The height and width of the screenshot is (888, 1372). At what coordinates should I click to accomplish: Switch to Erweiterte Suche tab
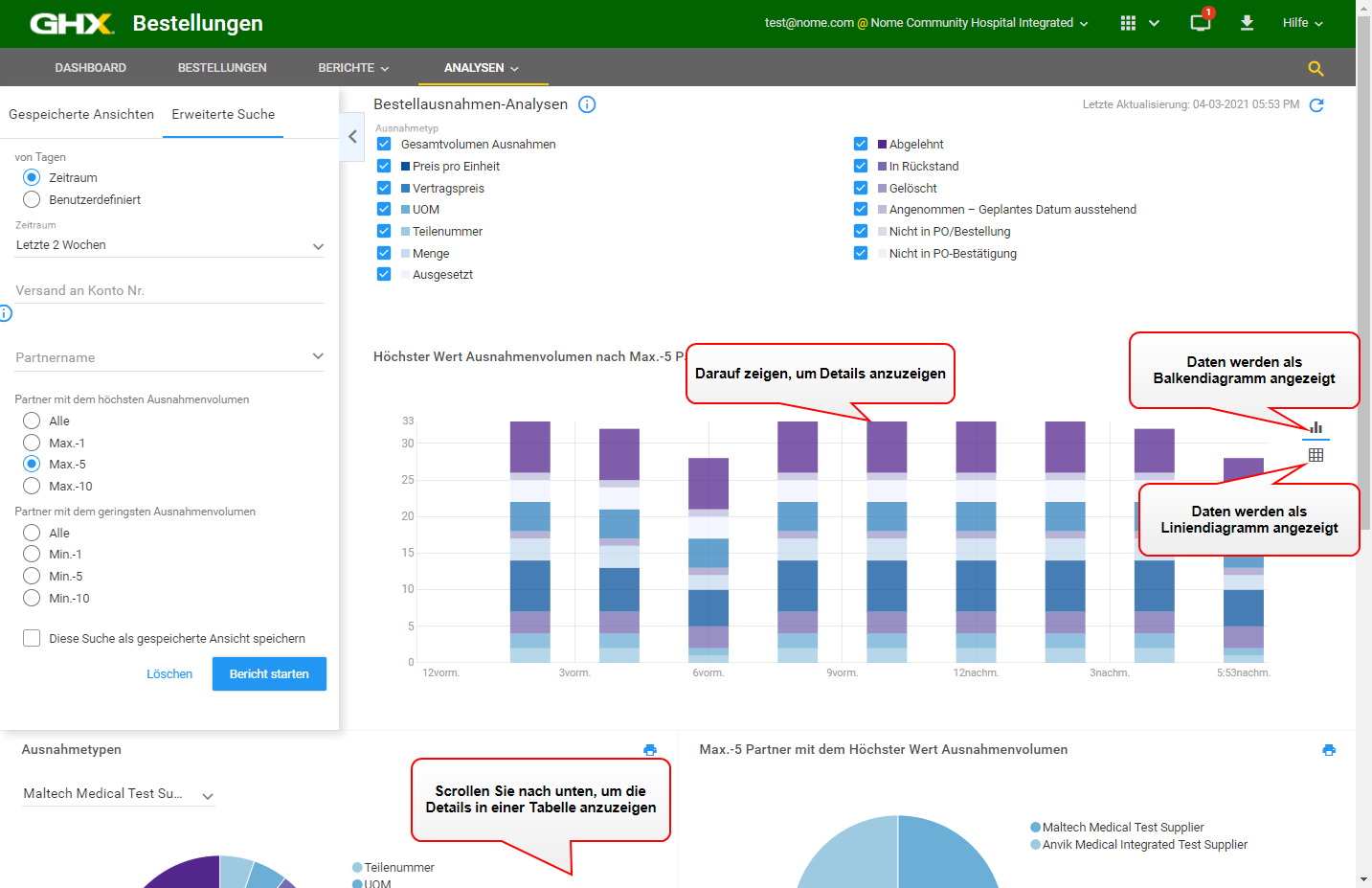pos(223,114)
